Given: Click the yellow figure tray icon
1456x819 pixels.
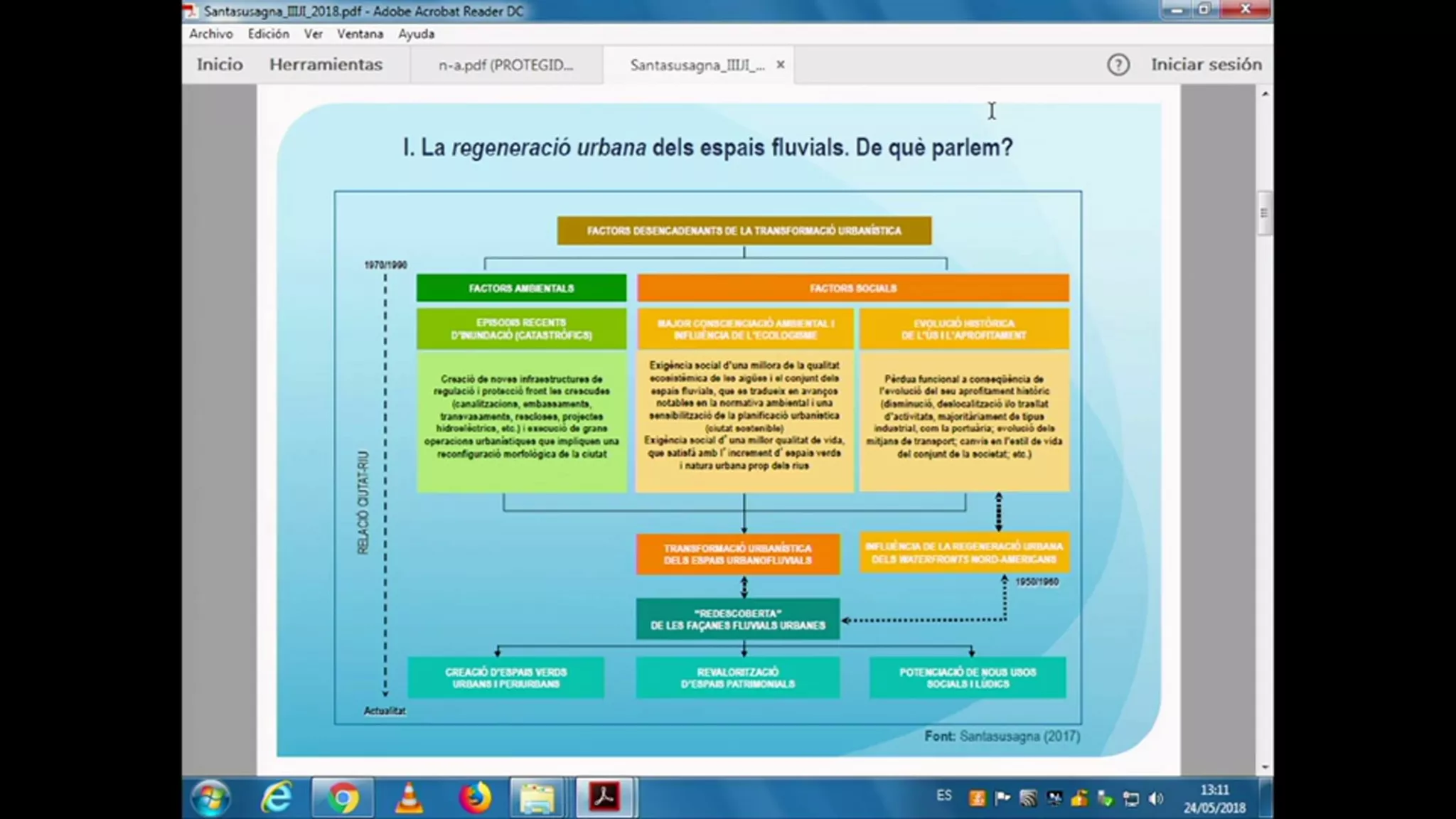Looking at the screenshot, I should tap(1080, 798).
